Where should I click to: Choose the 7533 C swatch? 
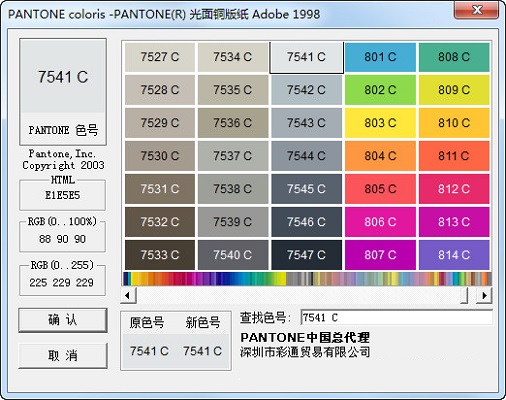coord(160,255)
